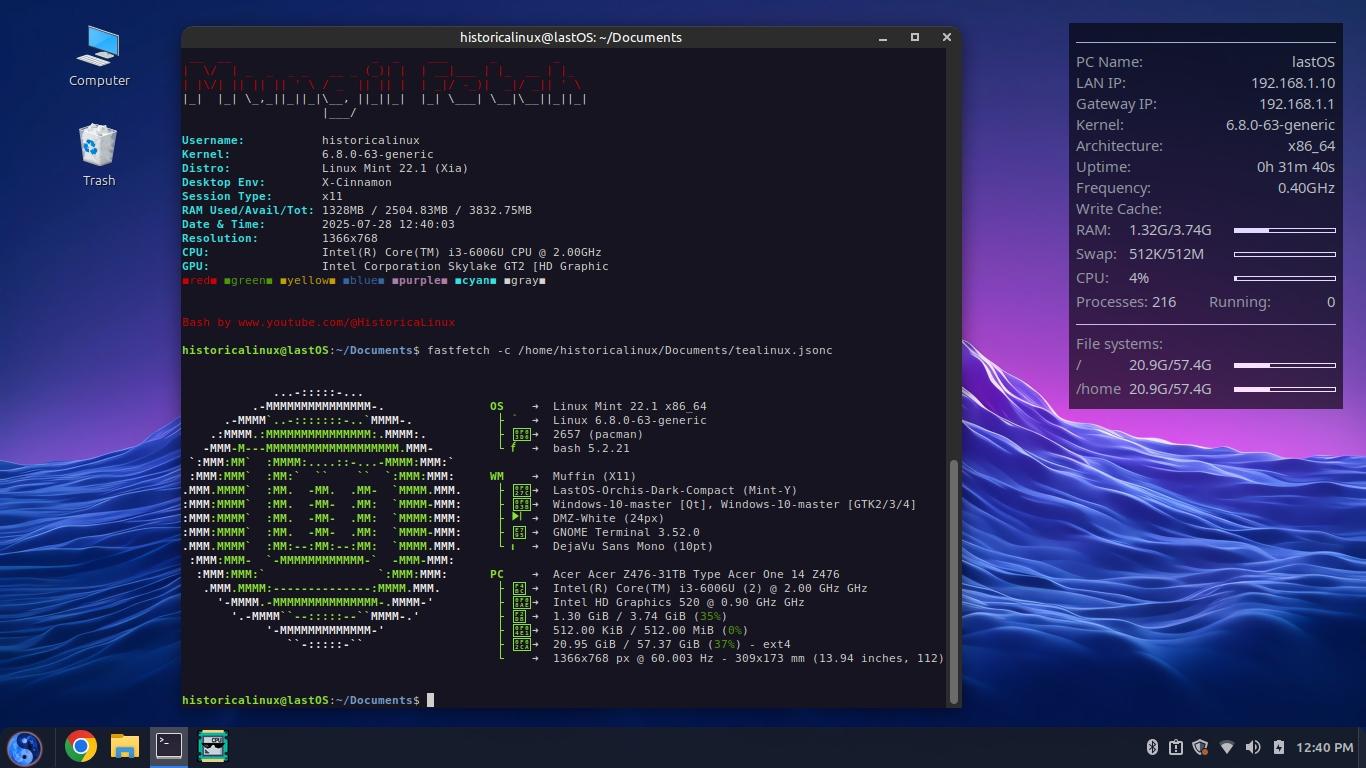
Task: Open the file manager from the taskbar
Action: [x=125, y=746]
